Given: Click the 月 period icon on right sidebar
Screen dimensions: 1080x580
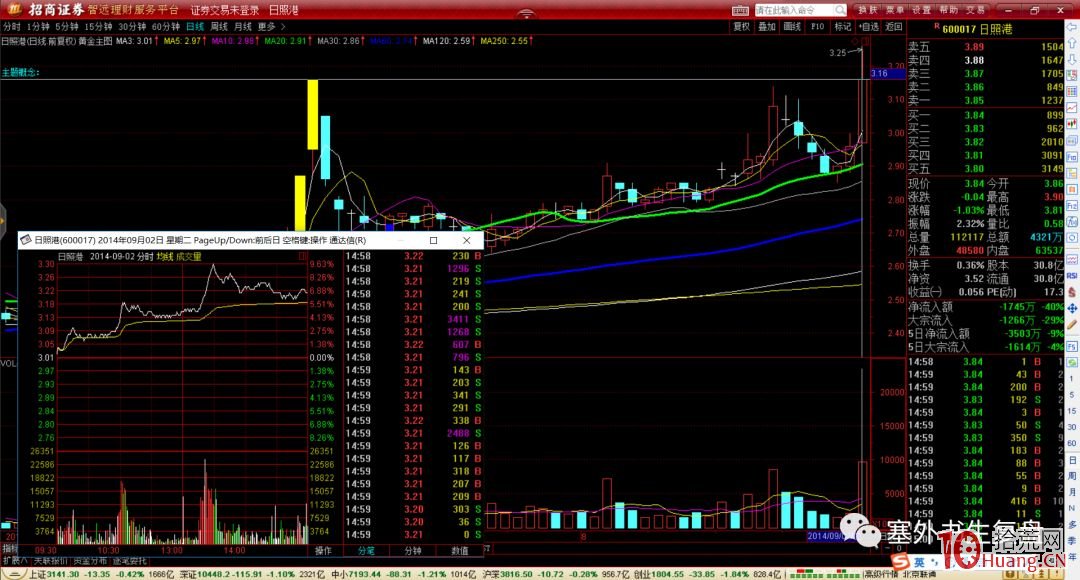Looking at the screenshot, I should point(1072,492).
